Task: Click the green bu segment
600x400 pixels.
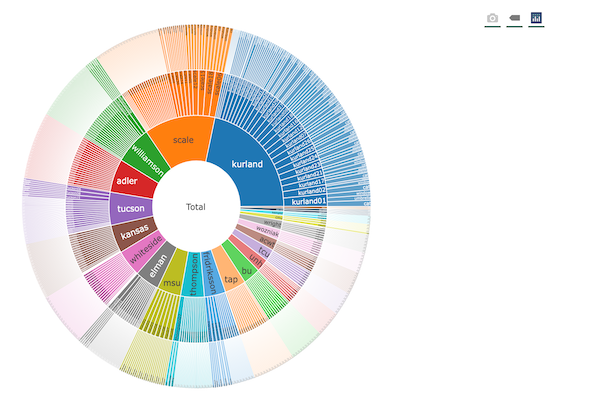Action: [246, 268]
